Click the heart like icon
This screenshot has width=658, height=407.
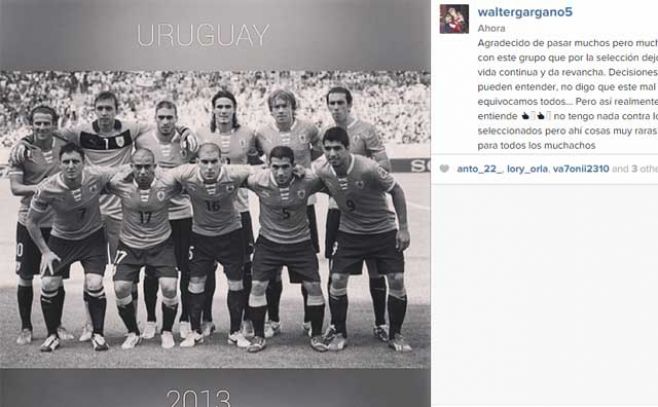(444, 169)
